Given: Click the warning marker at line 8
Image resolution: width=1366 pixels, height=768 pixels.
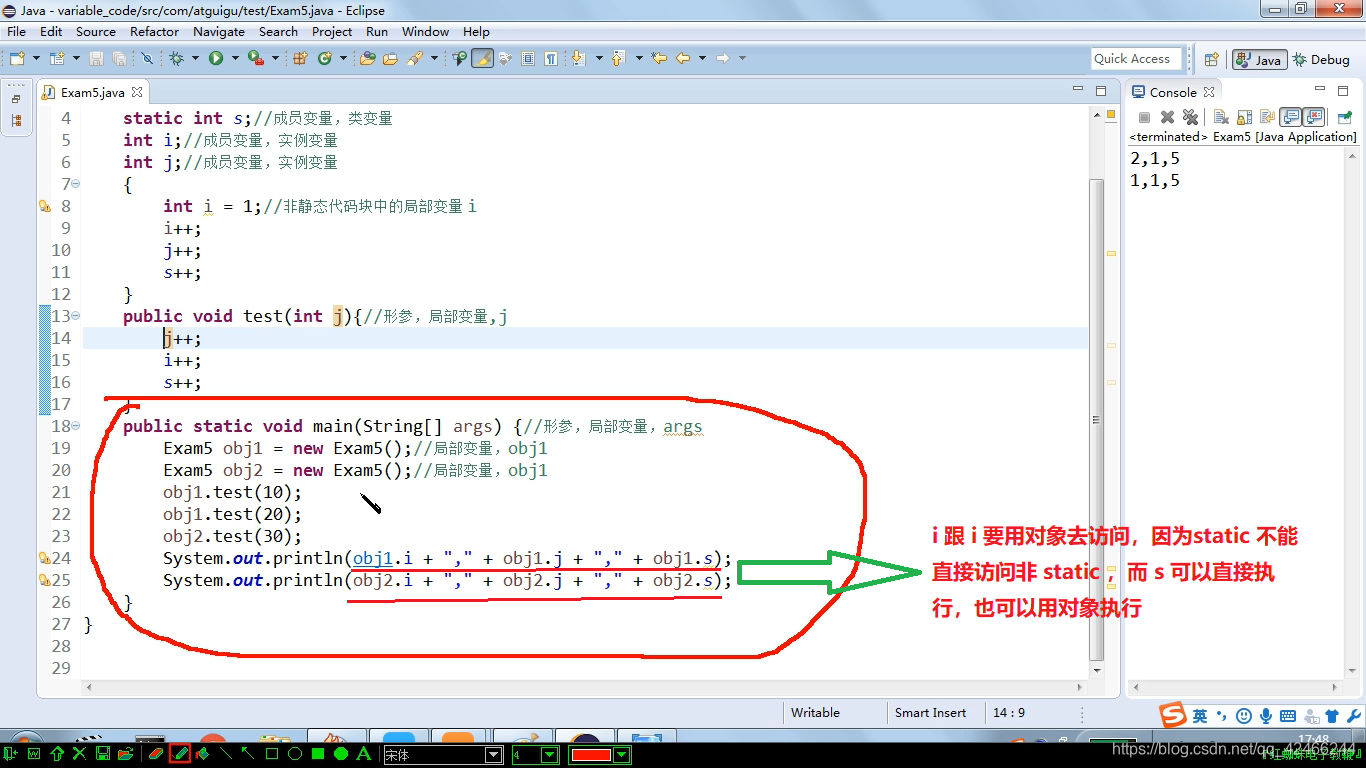Looking at the screenshot, I should 44,206.
